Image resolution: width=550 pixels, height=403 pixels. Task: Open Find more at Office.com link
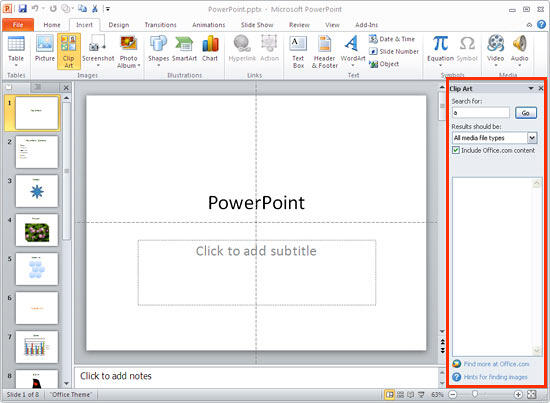point(496,364)
